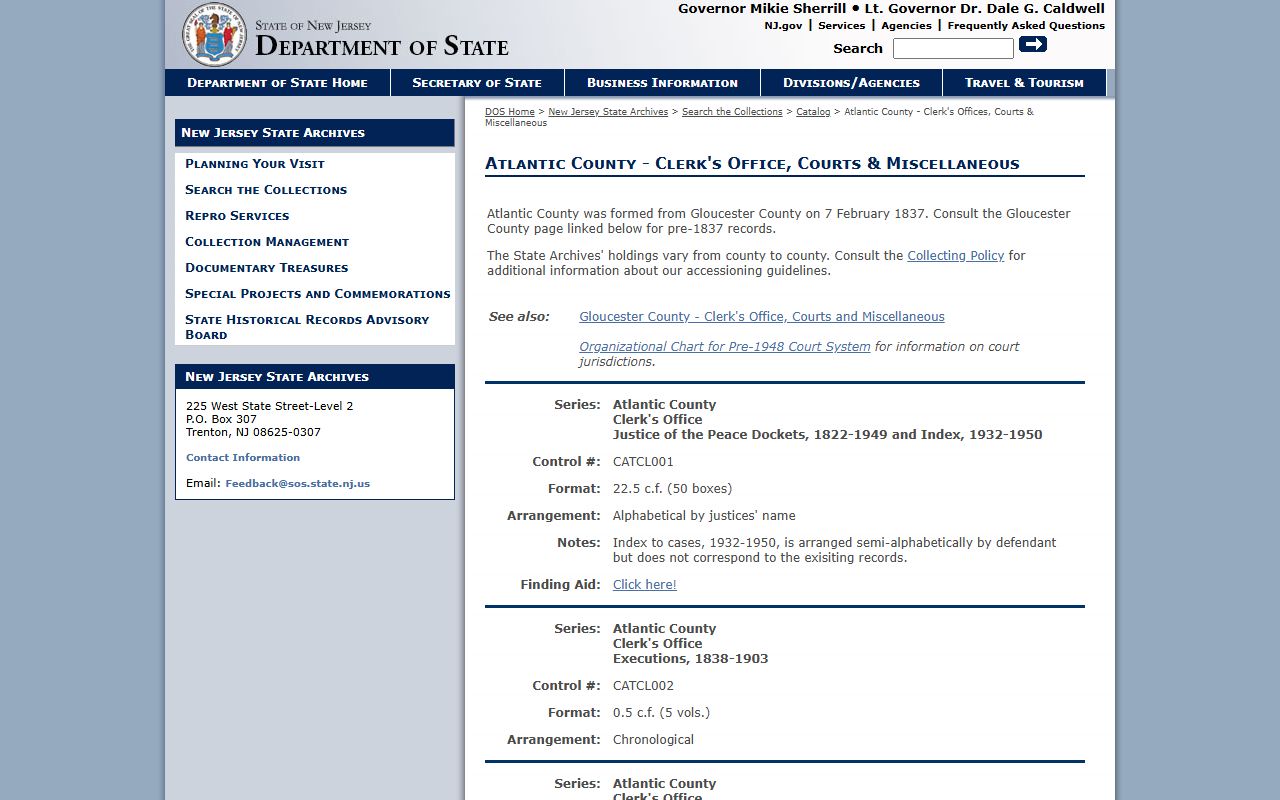Screen dimensions: 1280x800
Task: Click '22.5 c.f. (50 boxes)' format text
Action: point(672,489)
